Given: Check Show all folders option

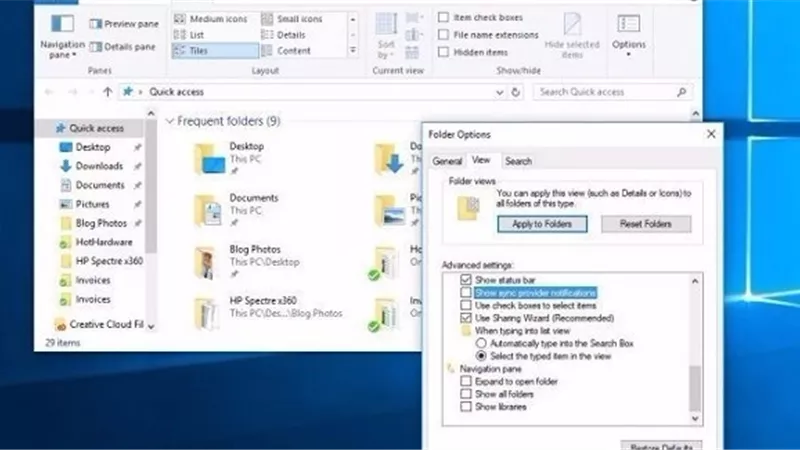Looking at the screenshot, I should click(465, 394).
